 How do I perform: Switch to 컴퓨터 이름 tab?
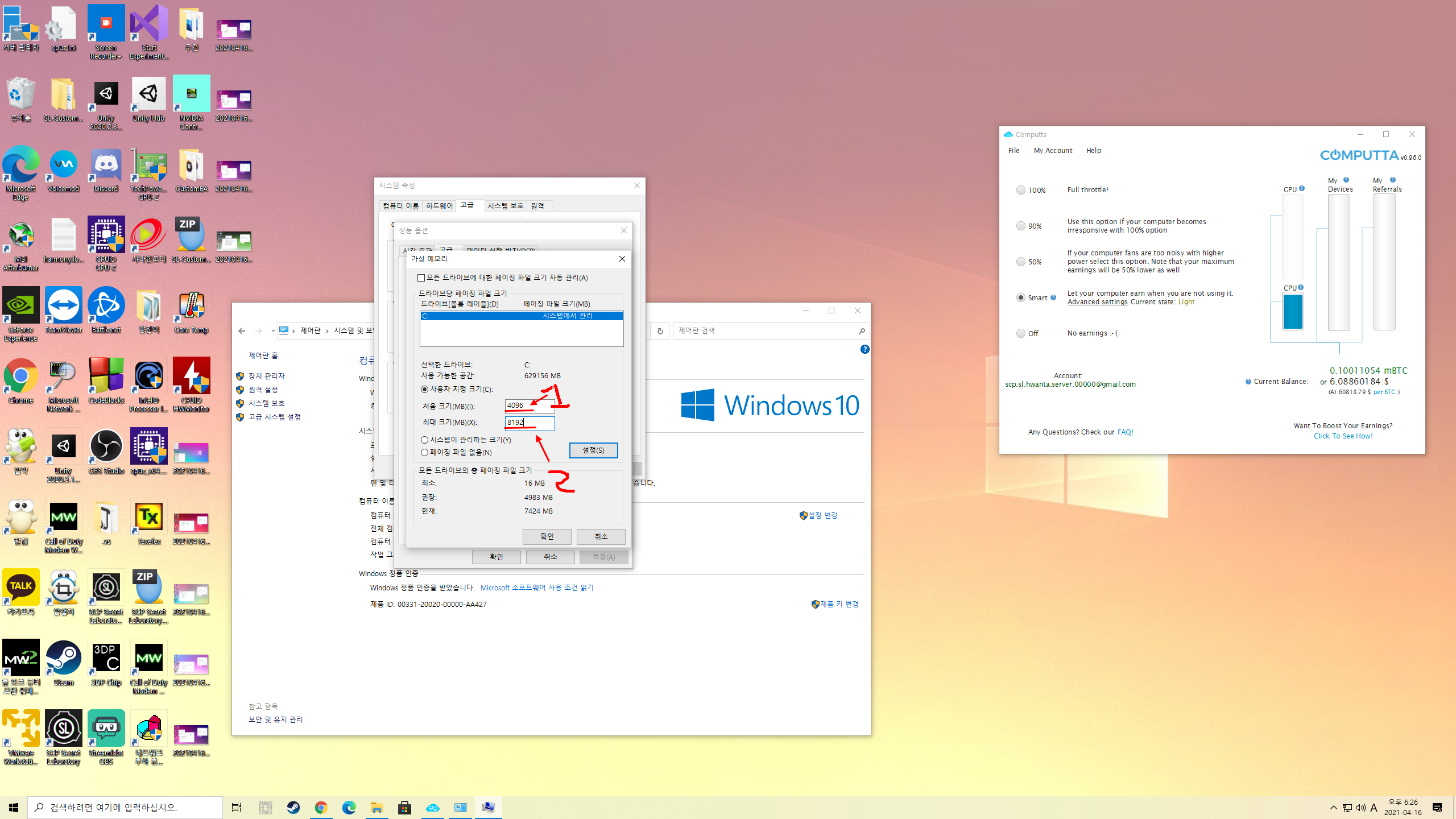point(400,206)
